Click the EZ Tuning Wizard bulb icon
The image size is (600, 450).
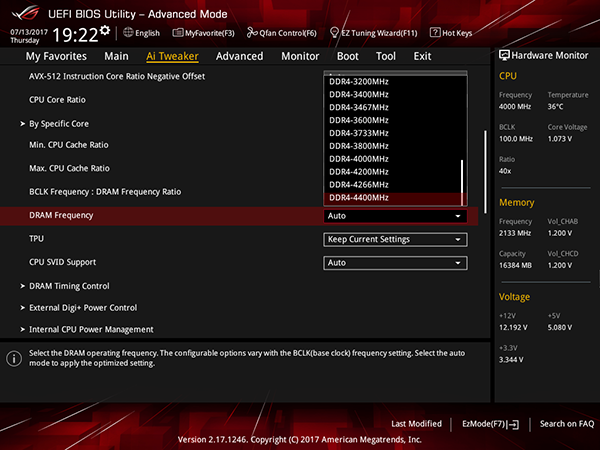click(x=334, y=33)
